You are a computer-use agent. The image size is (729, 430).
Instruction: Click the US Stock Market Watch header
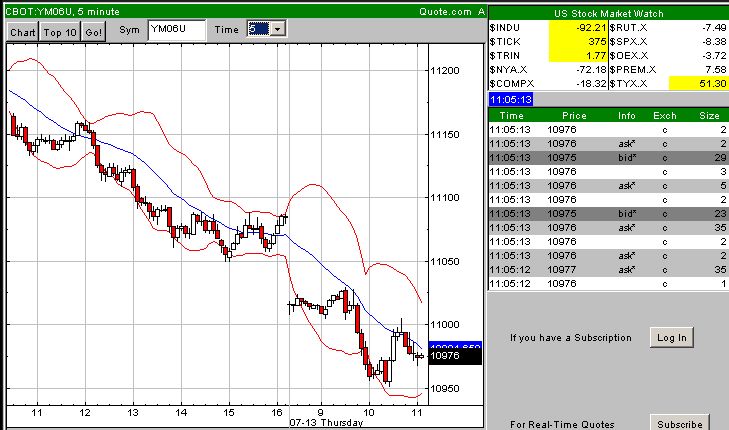pyautogui.click(x=608, y=13)
